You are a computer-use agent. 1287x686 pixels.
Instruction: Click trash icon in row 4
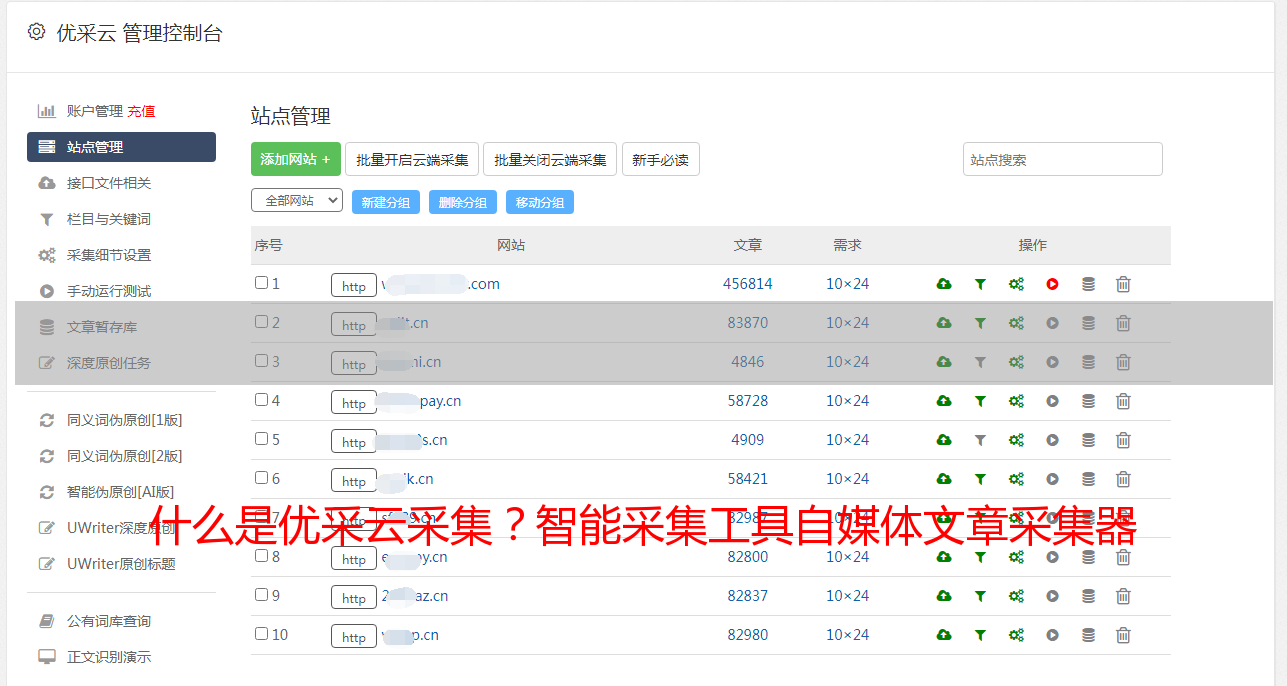pyautogui.click(x=1123, y=401)
